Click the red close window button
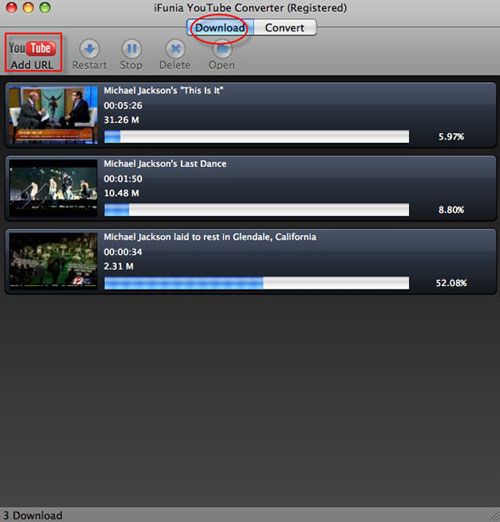 click(x=12, y=7)
